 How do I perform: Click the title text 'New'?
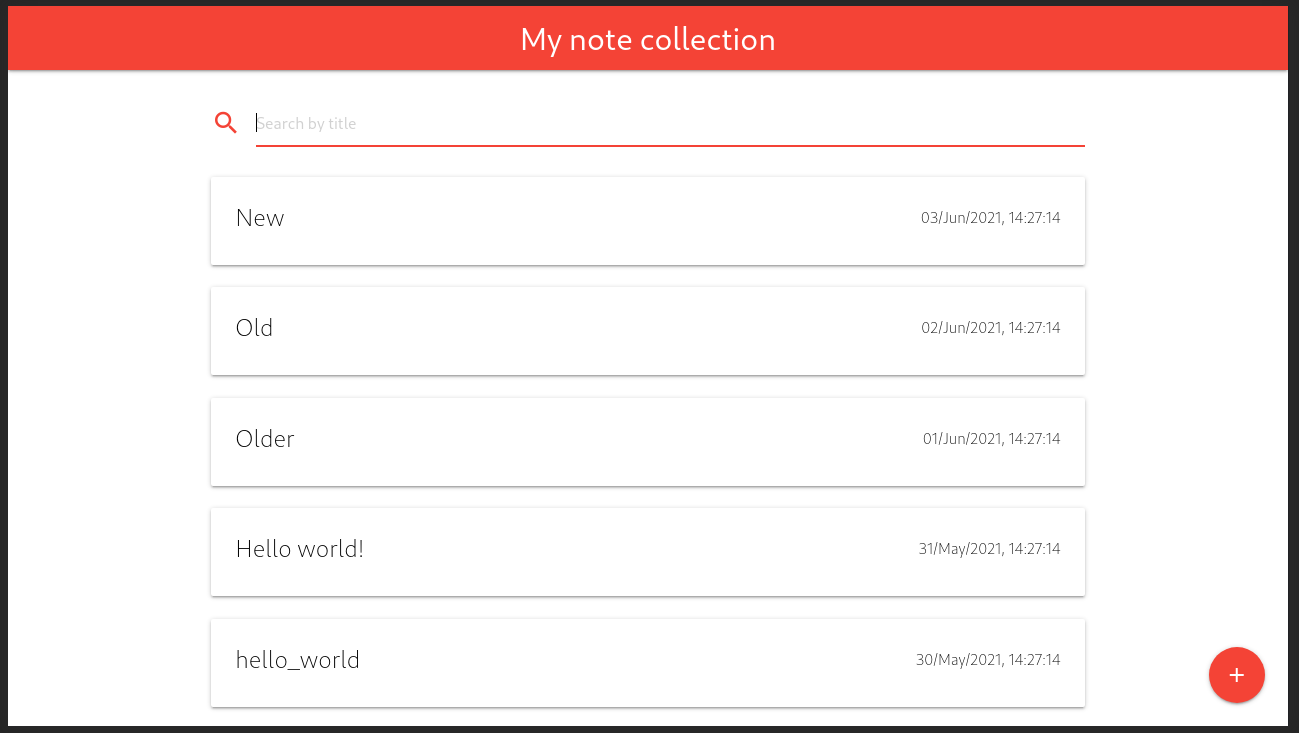pos(260,218)
